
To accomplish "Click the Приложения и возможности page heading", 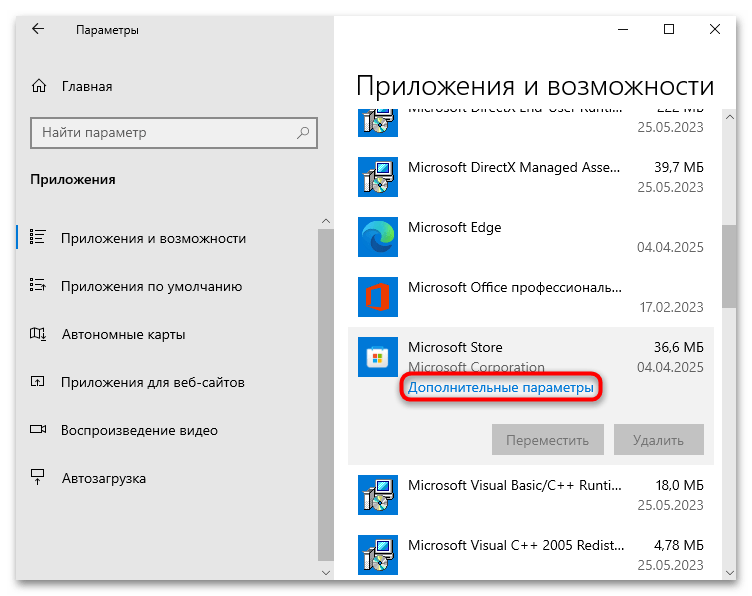I will pyautogui.click(x=535, y=86).
